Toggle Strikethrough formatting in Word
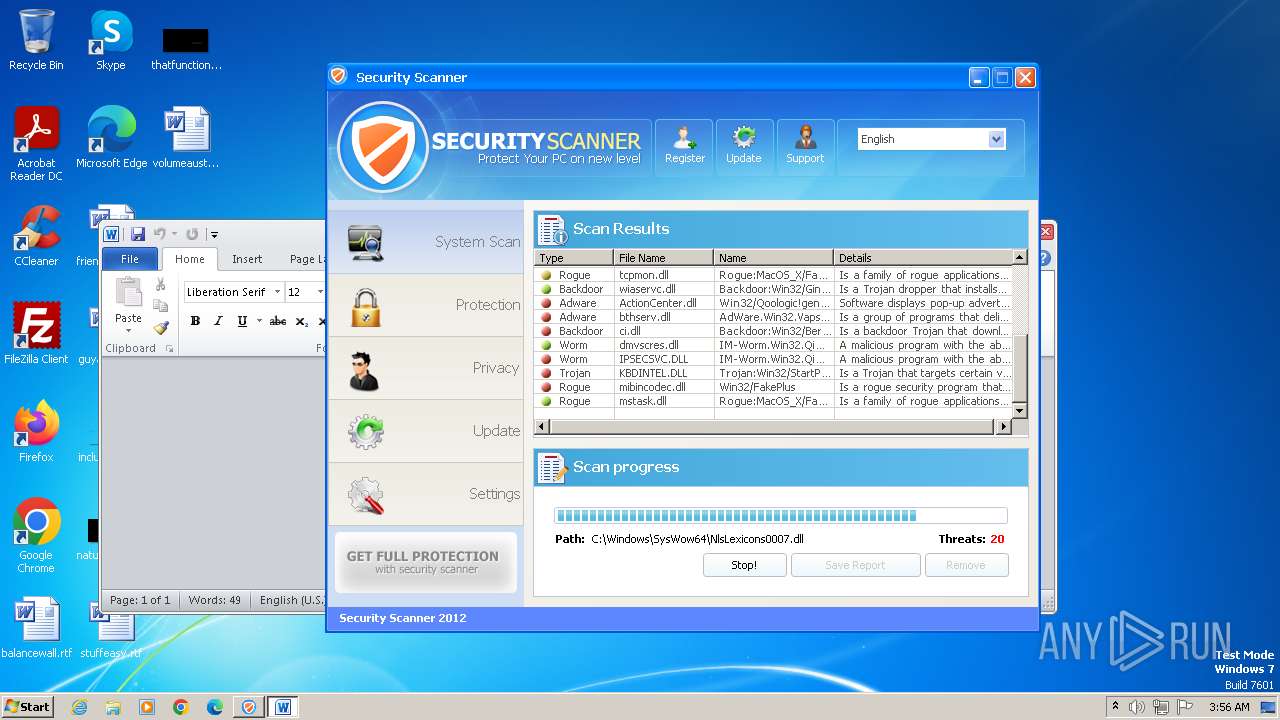Screen dimensions: 1280x720 (278, 321)
